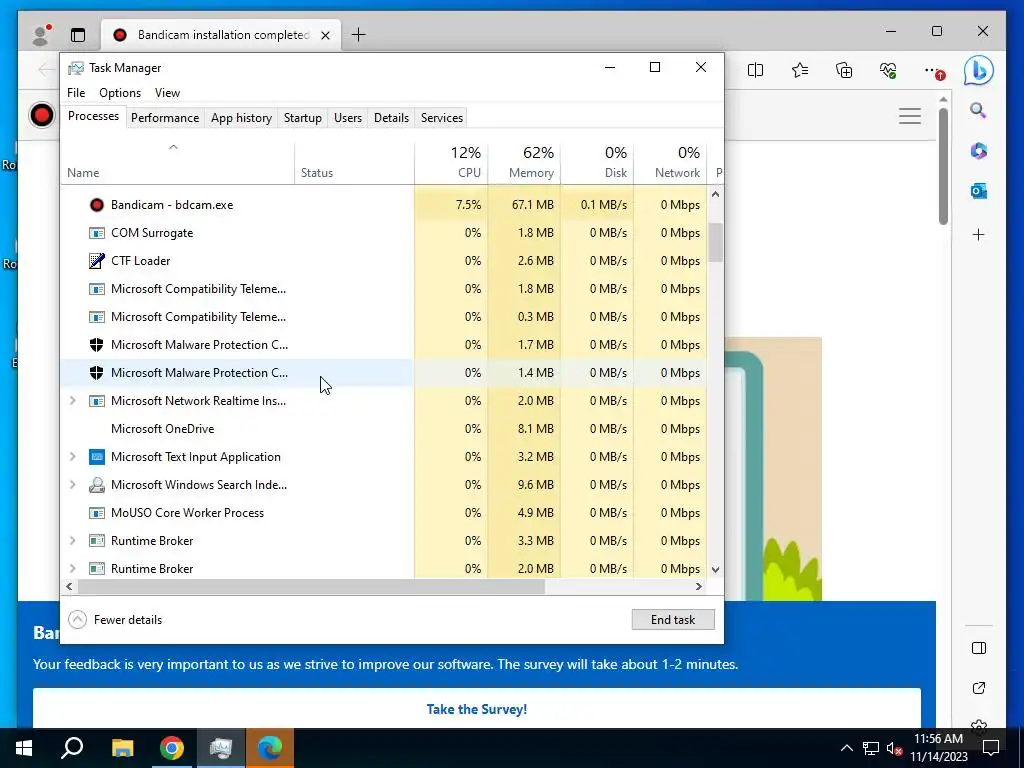Open Edge Settings and more ellipsis

click(934, 71)
